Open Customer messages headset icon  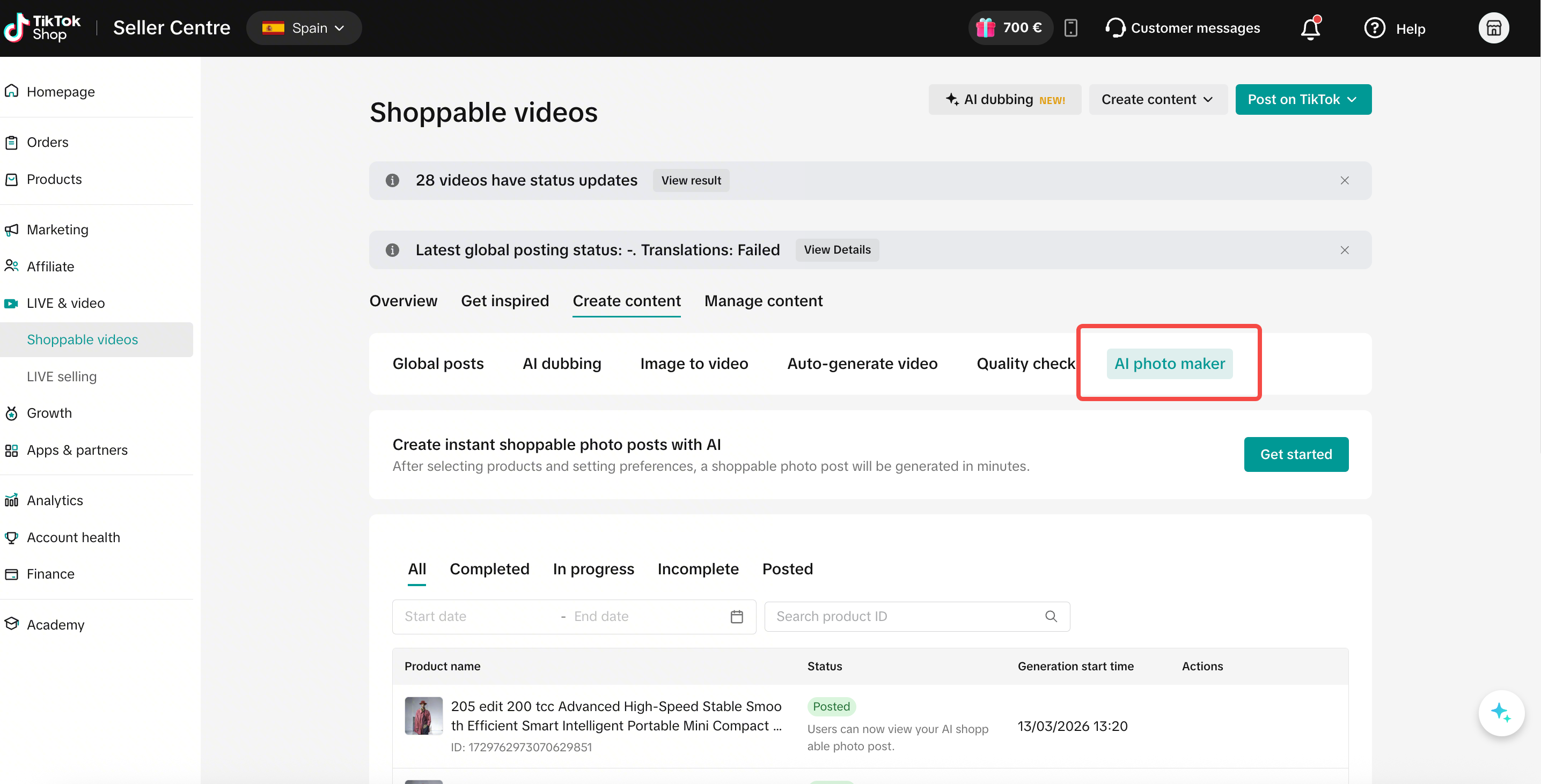1115,28
